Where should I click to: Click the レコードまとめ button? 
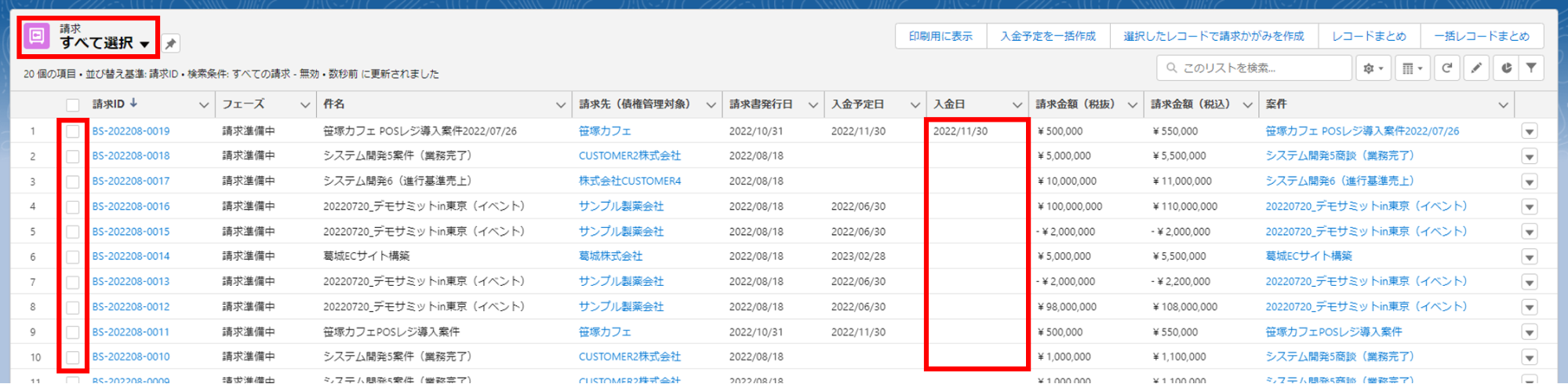(1369, 36)
